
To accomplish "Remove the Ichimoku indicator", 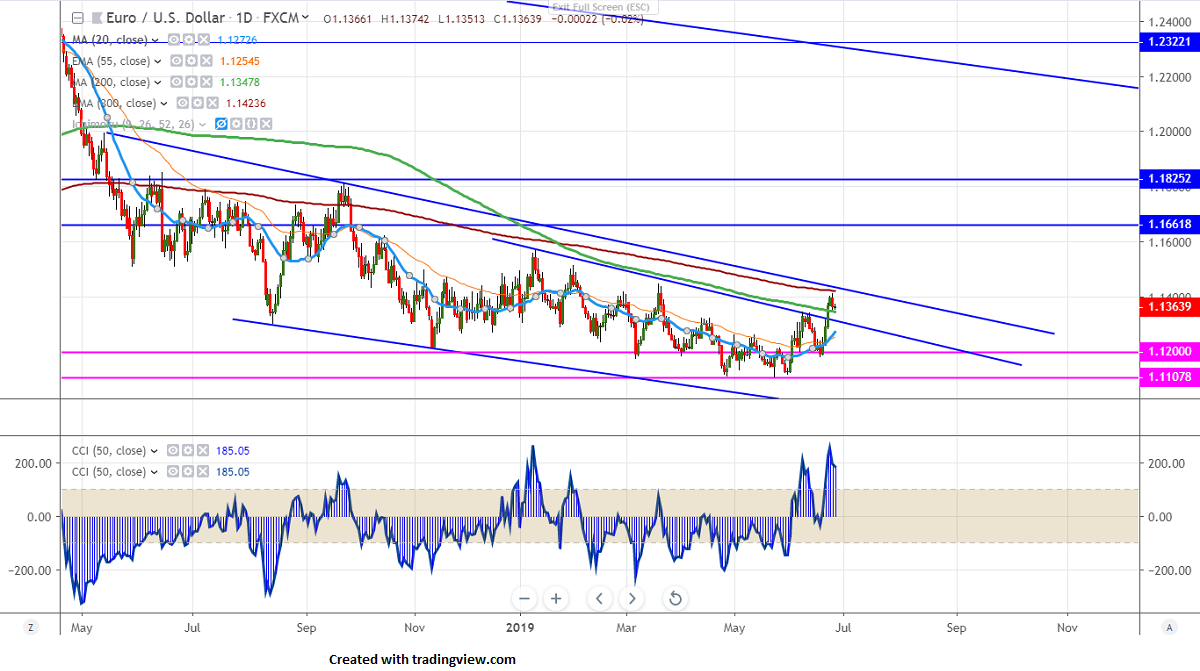I will [266, 124].
